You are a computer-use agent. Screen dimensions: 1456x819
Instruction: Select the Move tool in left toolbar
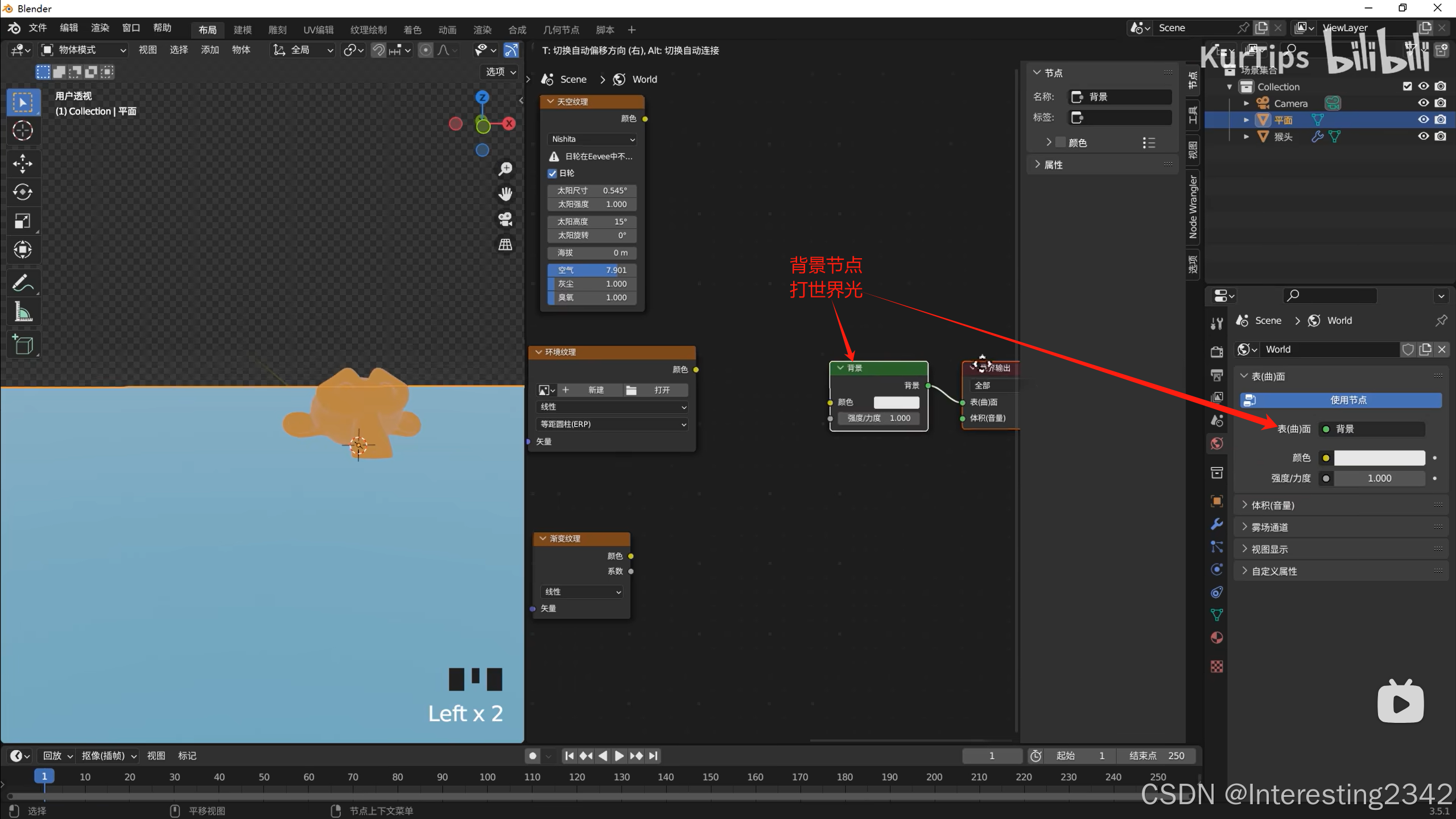point(23,164)
